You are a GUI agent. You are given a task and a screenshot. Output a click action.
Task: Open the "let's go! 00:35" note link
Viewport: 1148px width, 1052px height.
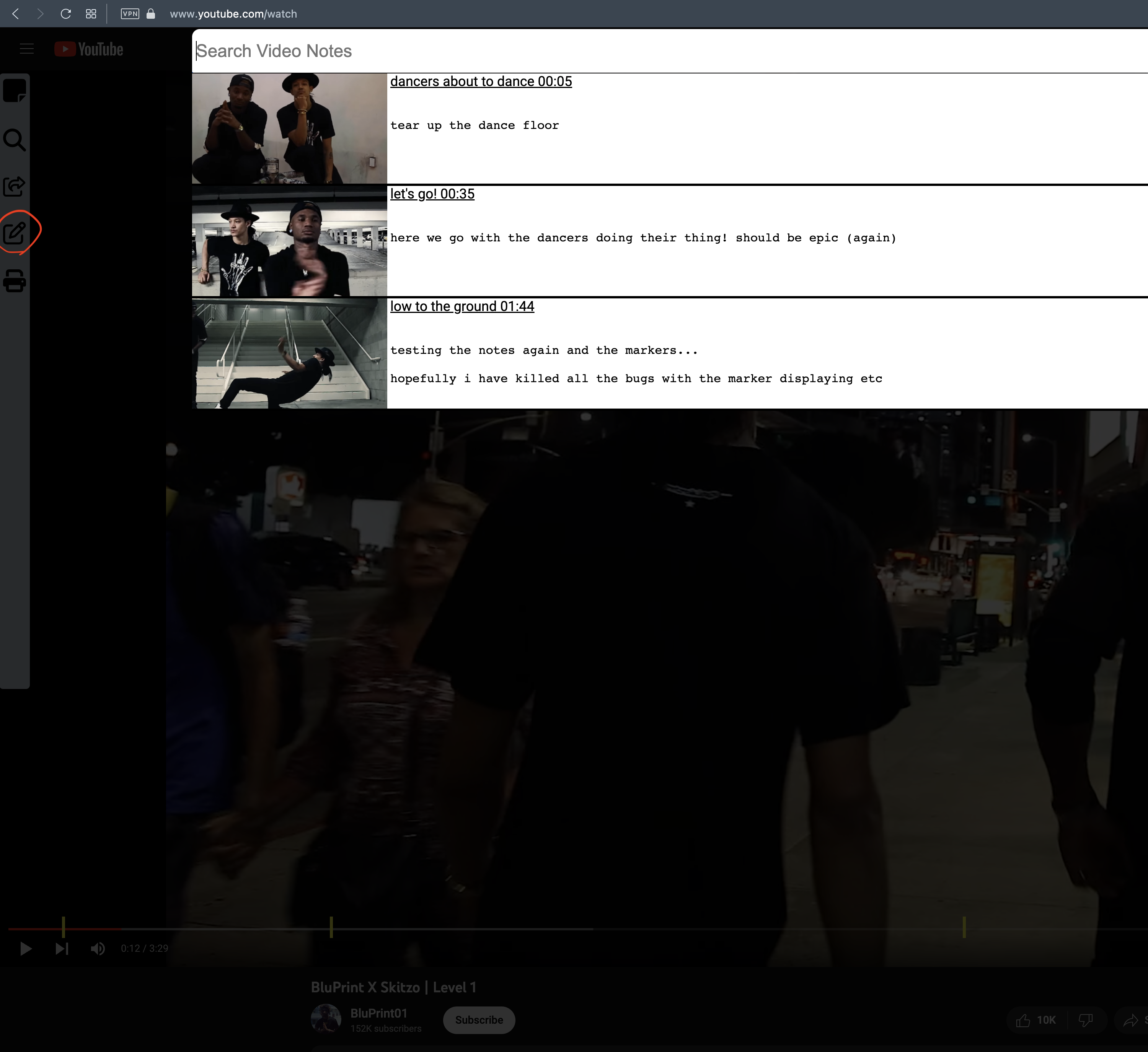pos(432,194)
